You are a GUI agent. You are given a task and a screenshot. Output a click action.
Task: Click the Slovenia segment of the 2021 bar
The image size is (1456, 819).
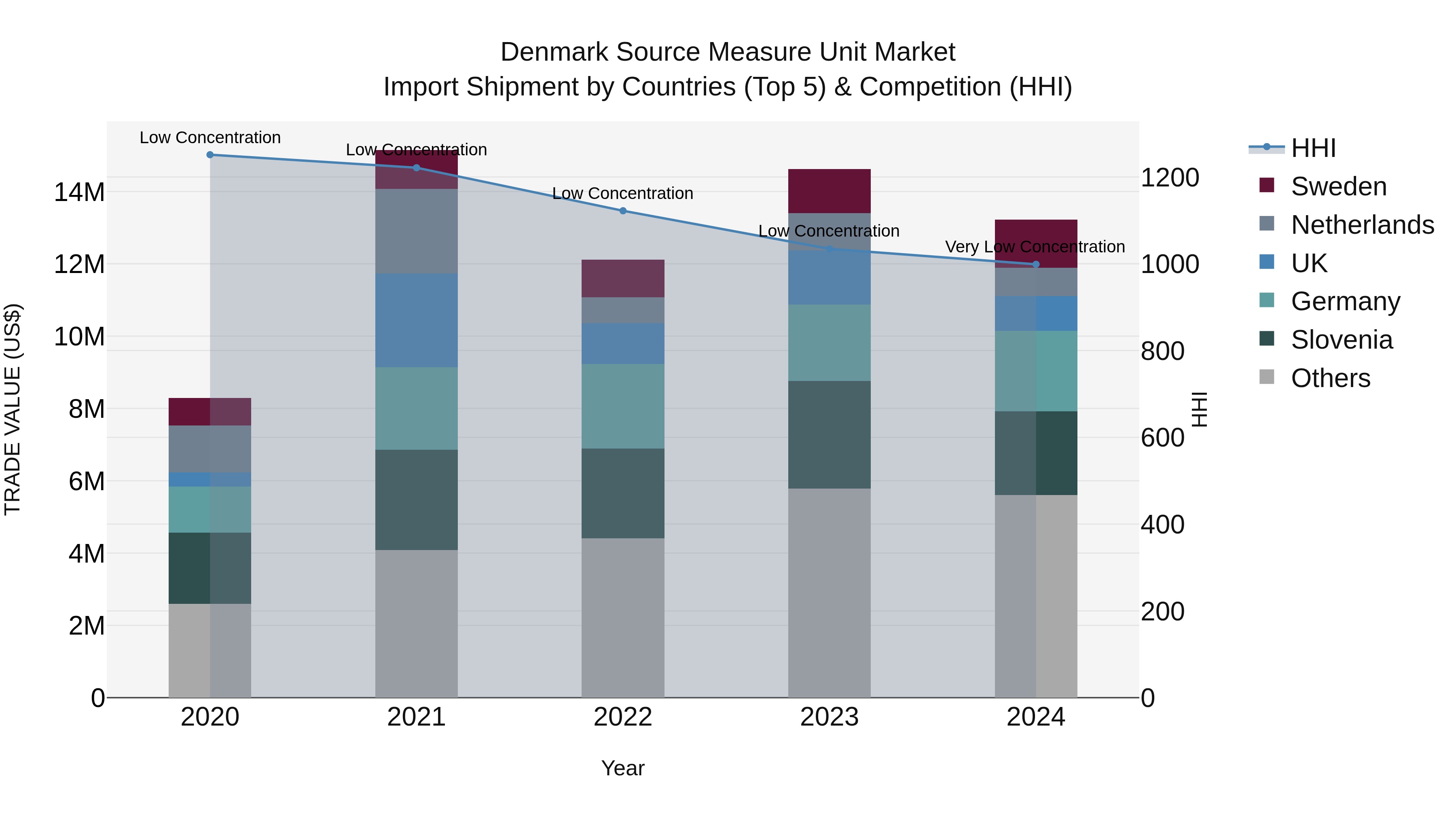tap(417, 500)
